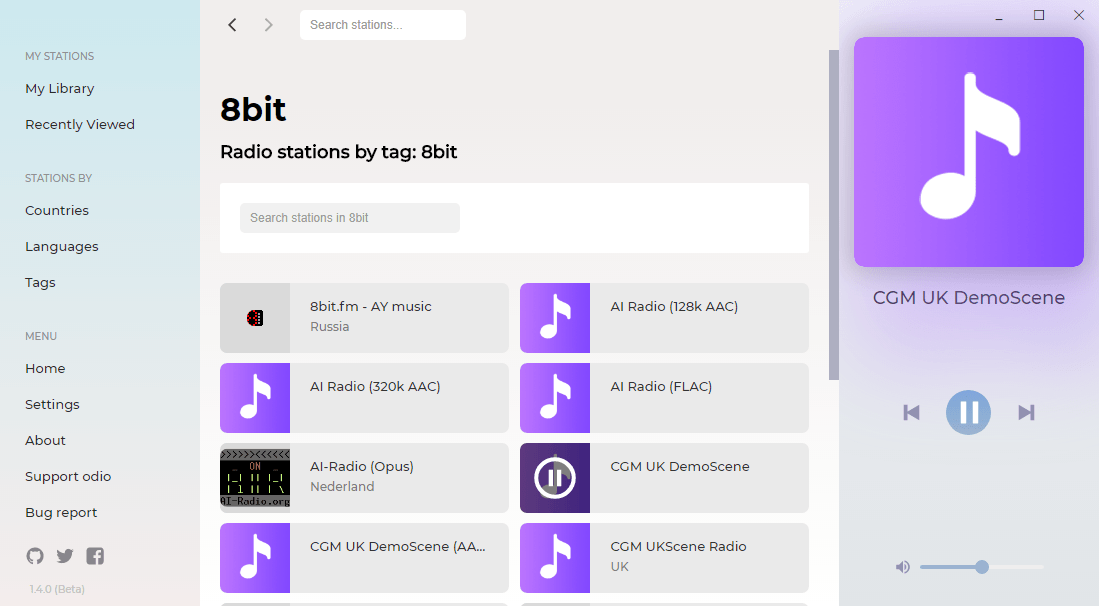Click the vertical scrollbar of station list

(x=833, y=215)
